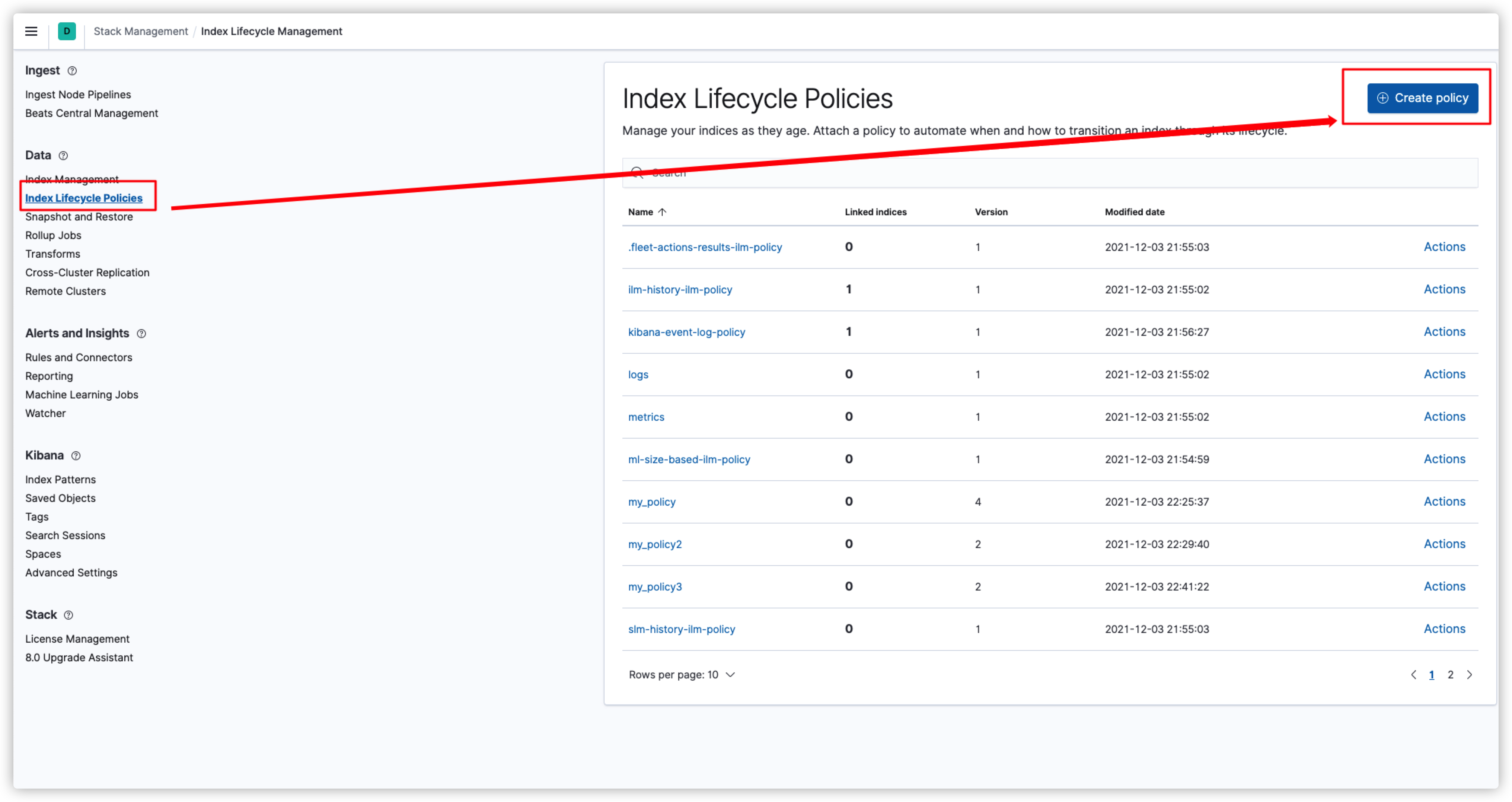
Task: Toggle sort order on the Name column
Action: pos(647,212)
